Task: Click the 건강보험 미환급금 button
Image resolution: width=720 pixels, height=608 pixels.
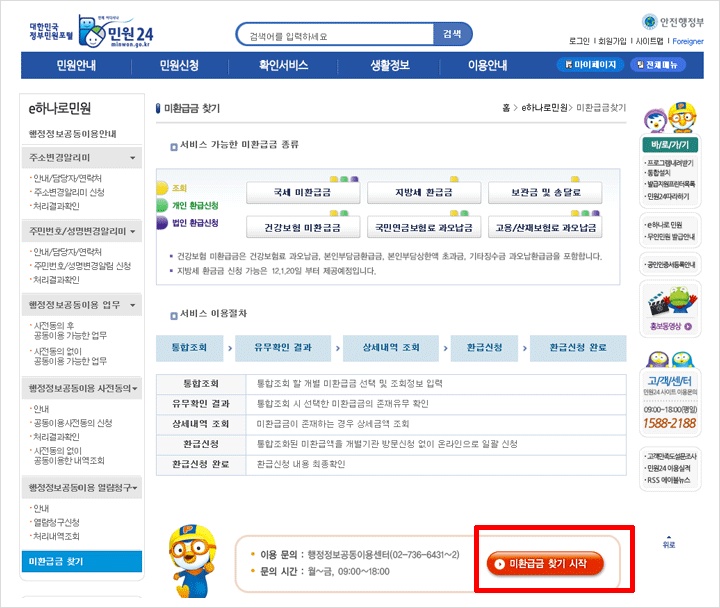Action: (303, 227)
